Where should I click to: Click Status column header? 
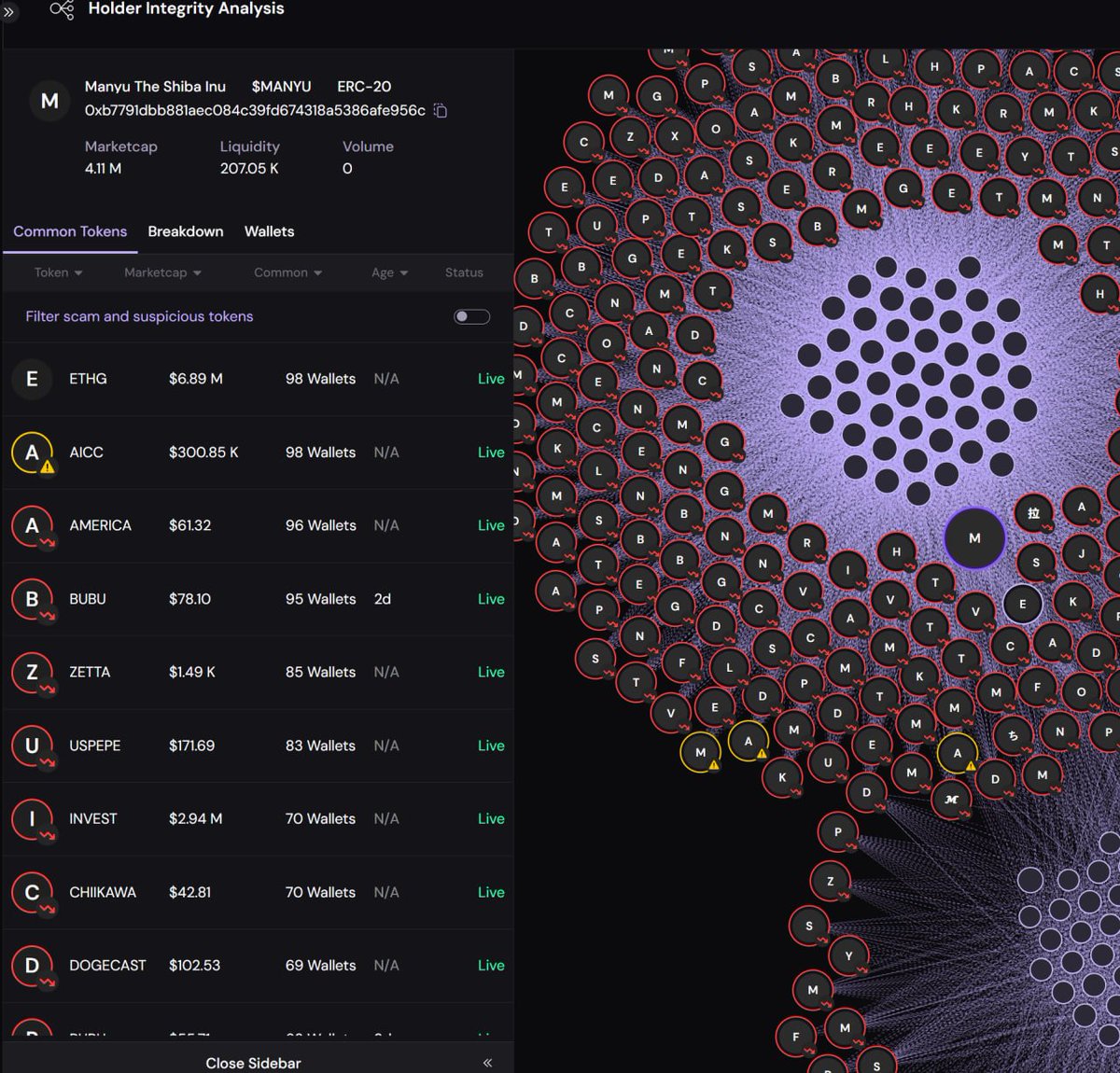464,272
